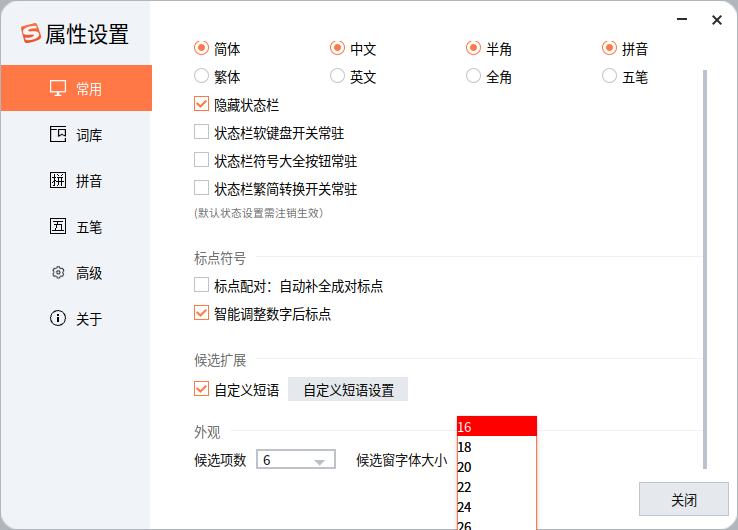
Task: Choose font size 22 in dropdown list
Action: (x=497, y=487)
